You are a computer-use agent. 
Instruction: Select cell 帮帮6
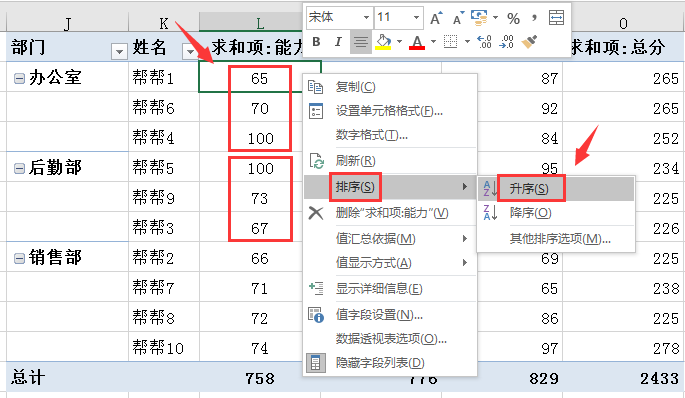point(164,107)
